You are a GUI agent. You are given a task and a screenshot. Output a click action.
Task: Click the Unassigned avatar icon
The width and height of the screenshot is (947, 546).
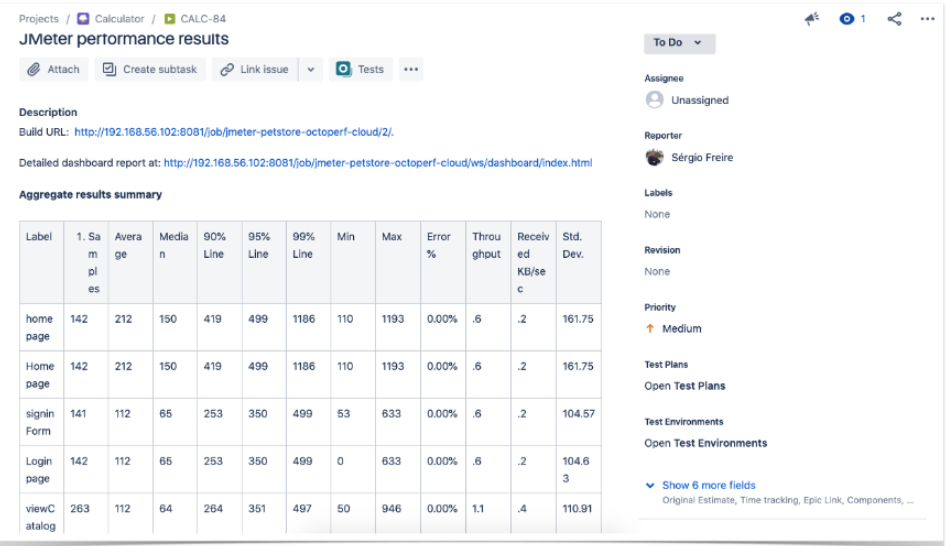pos(655,100)
